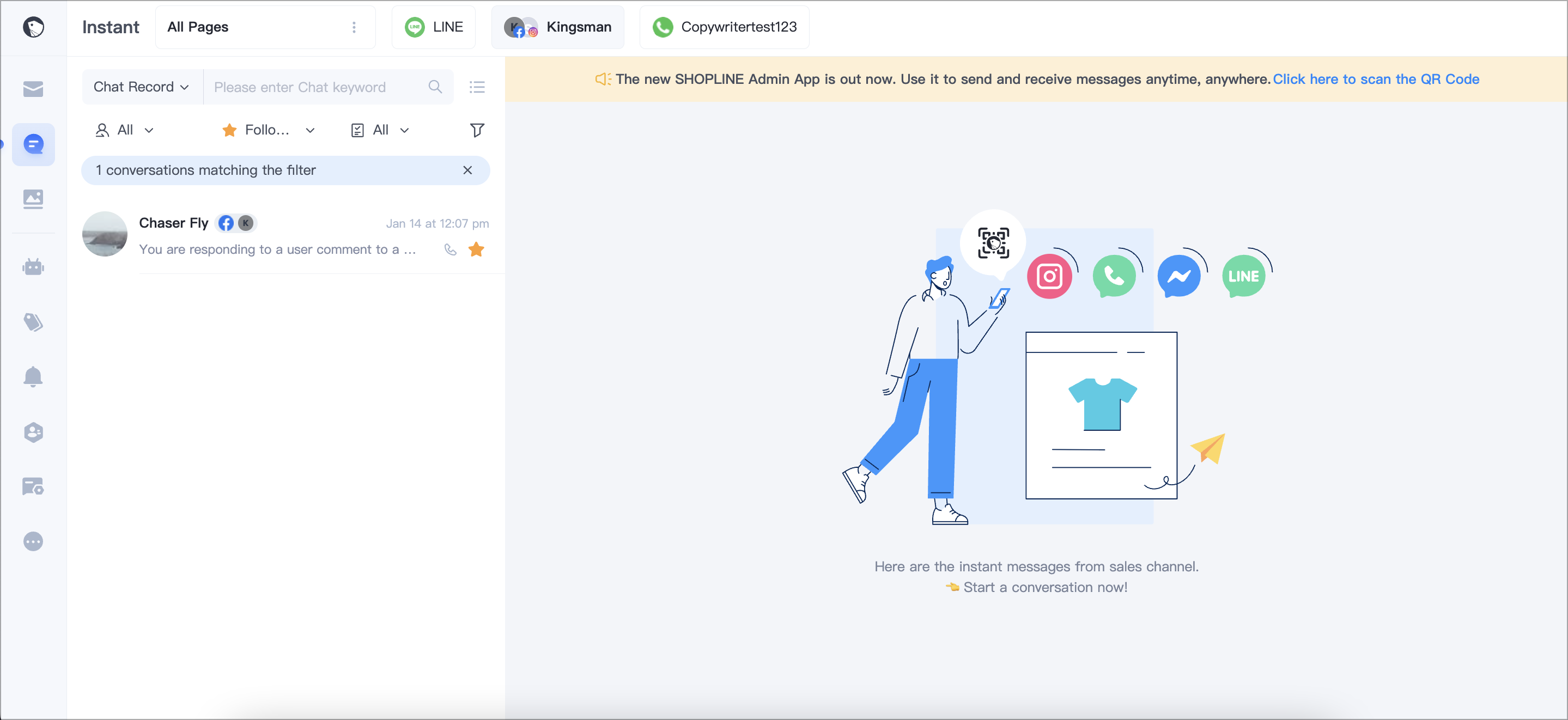Open the image gallery sidebar icon
This screenshot has height=720, width=1568.
pyautogui.click(x=33, y=198)
